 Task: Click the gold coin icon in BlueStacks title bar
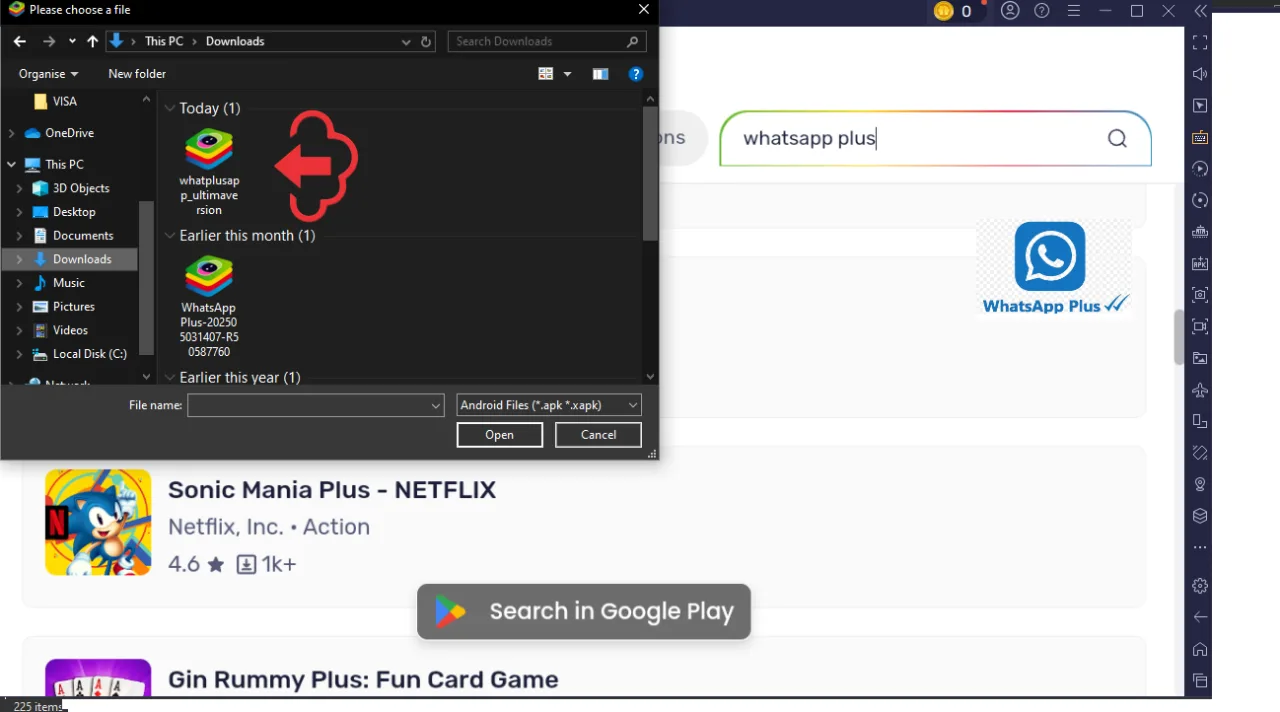[x=944, y=11]
